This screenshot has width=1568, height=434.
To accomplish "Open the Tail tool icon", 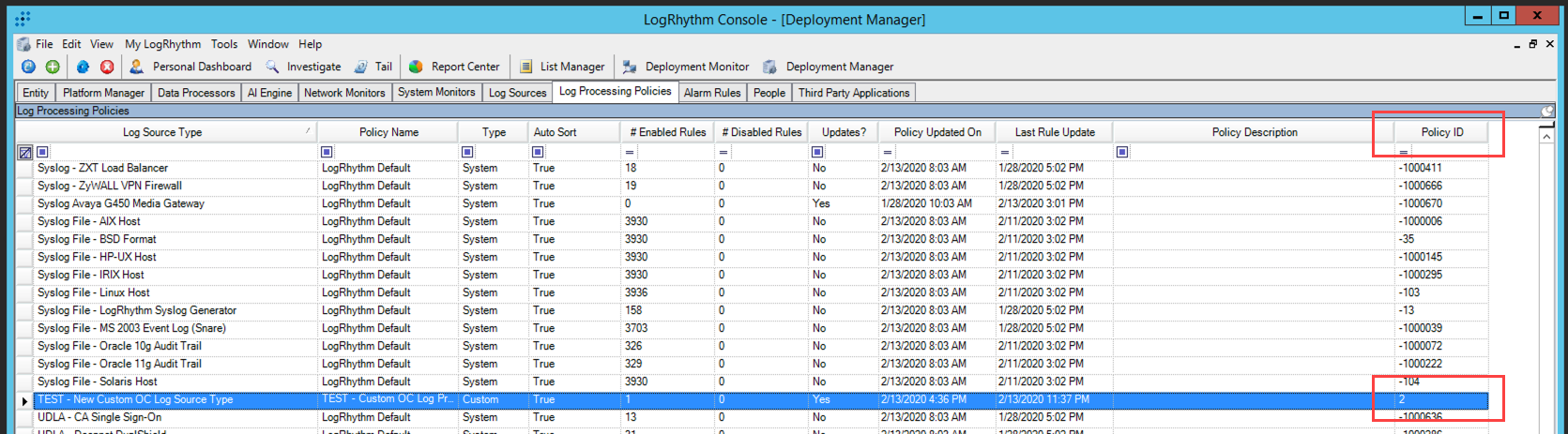I will (x=361, y=67).
